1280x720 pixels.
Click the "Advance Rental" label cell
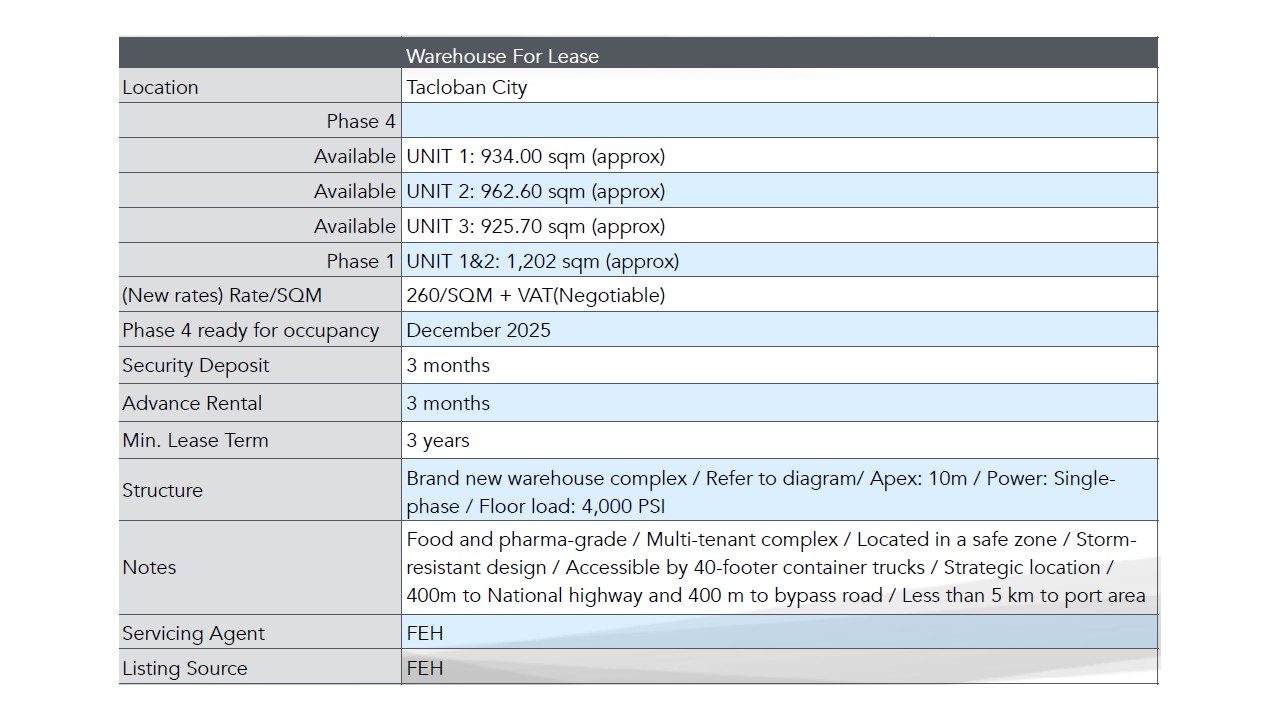click(192, 403)
